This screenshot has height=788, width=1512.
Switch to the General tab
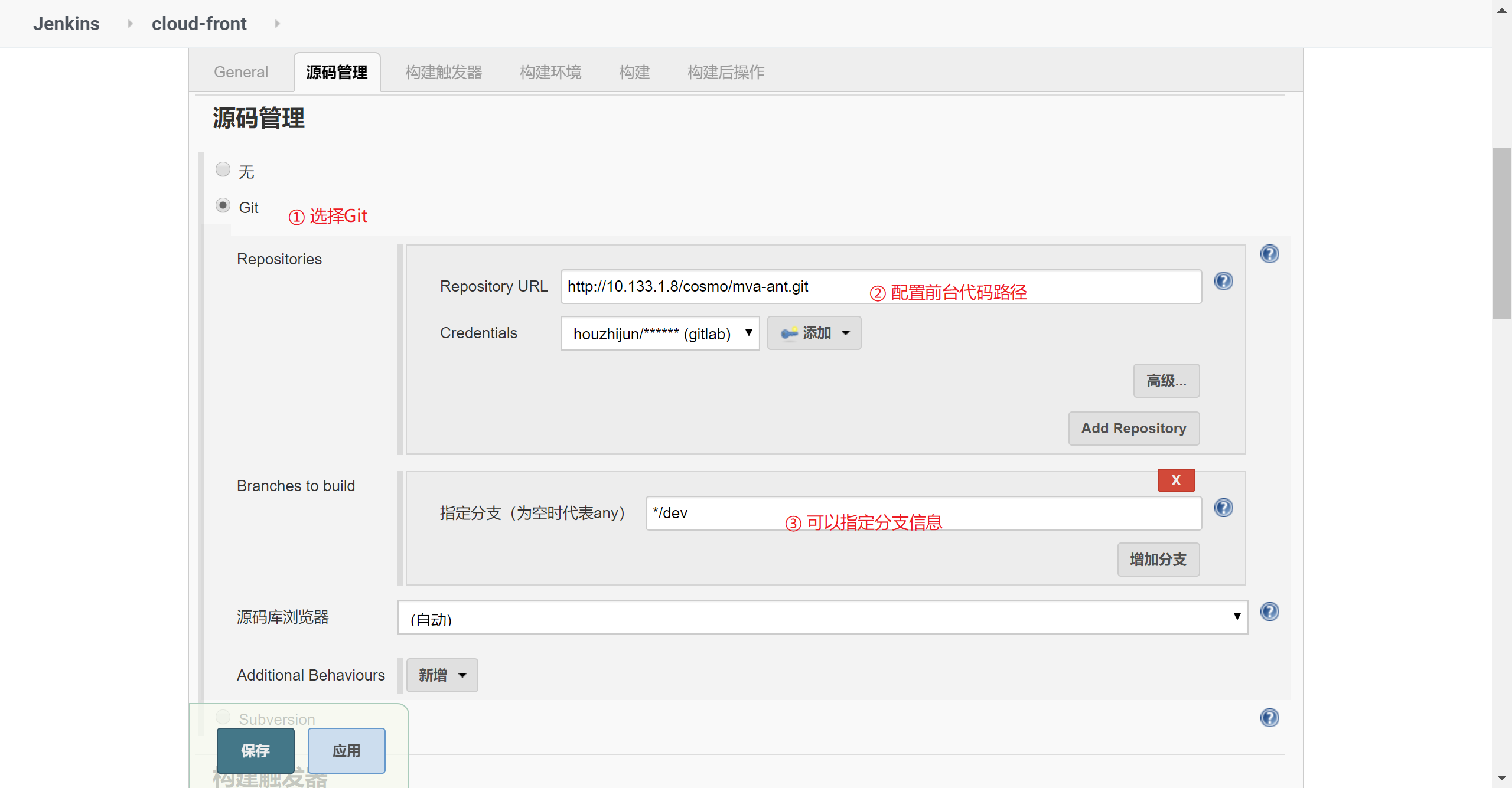point(241,72)
